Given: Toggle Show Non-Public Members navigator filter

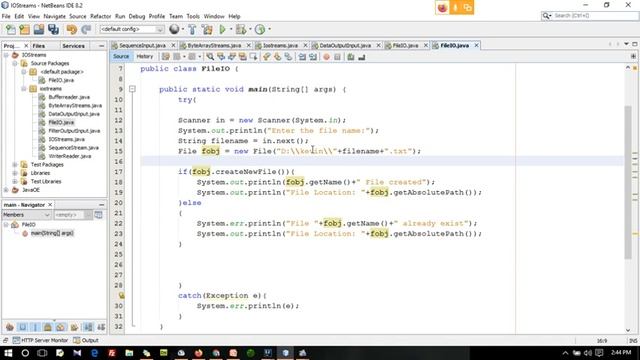Looking at the screenshot, I should coord(48,327).
